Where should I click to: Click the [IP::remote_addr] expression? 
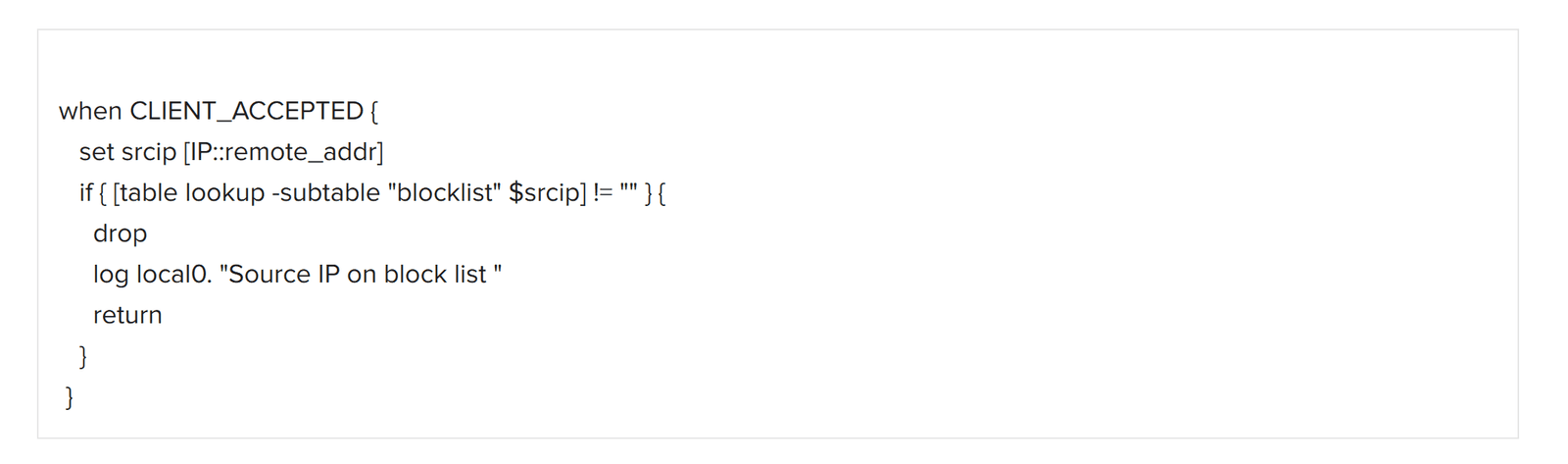tap(283, 153)
